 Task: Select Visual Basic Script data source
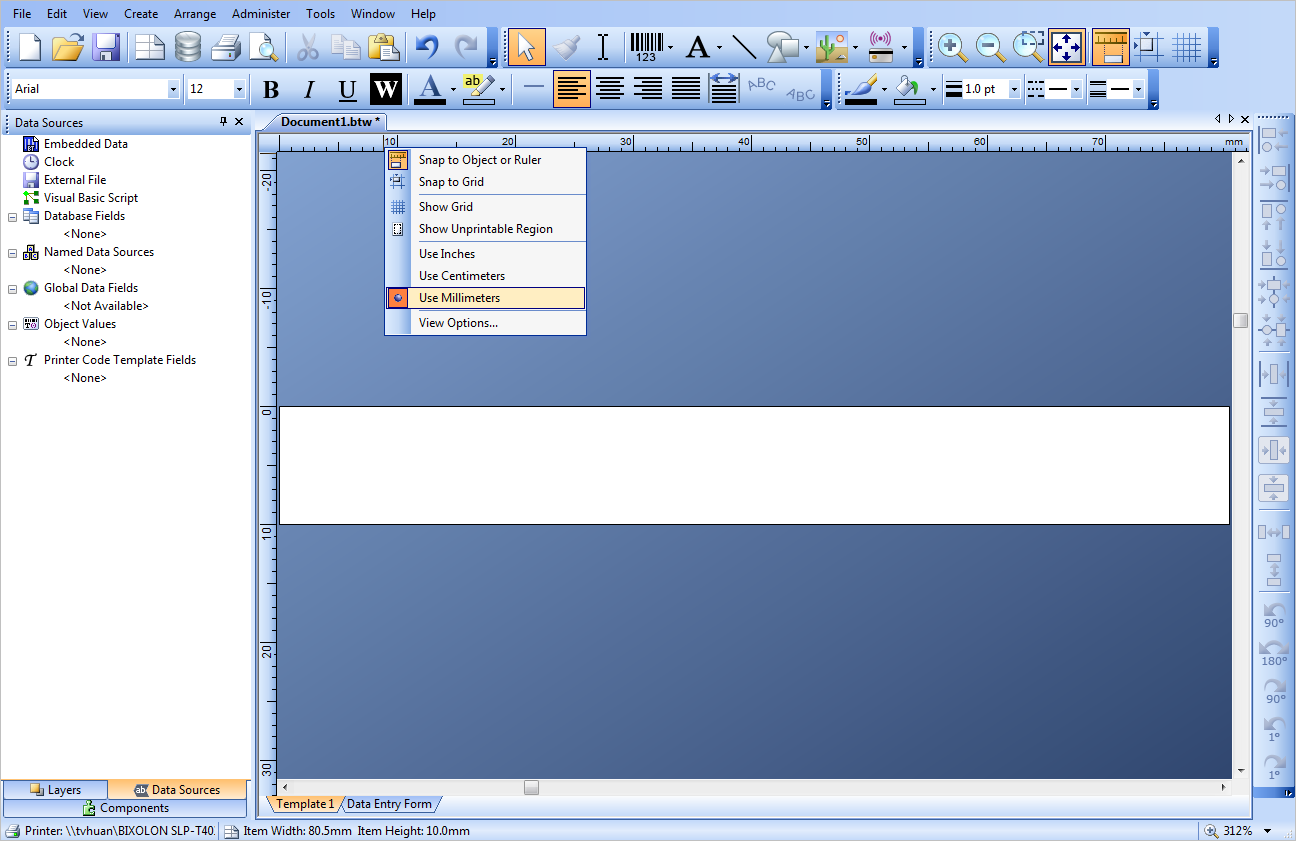click(91, 198)
